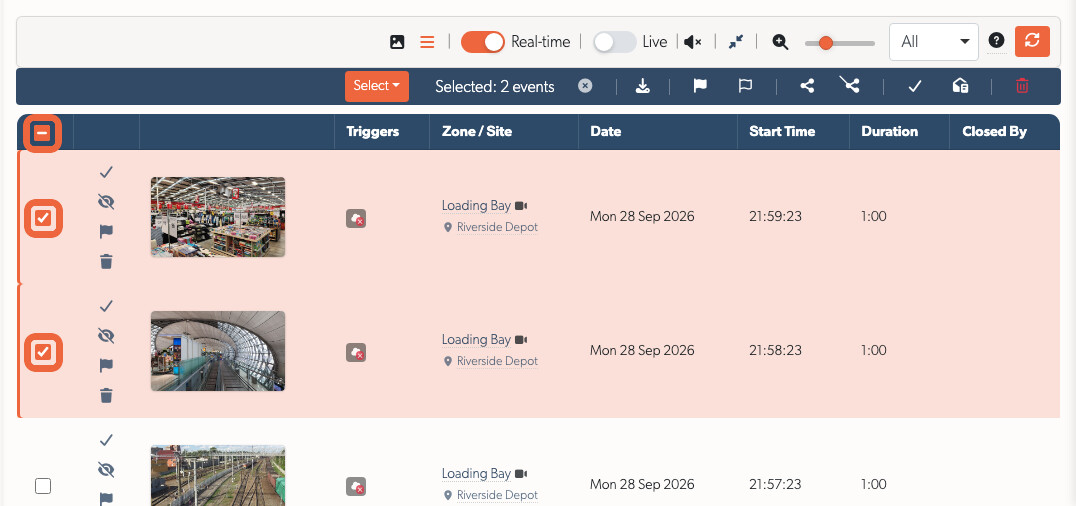Open Riverside Depot link in 21:58:23 row
Screen dimensions: 1076x506
tap(497, 361)
